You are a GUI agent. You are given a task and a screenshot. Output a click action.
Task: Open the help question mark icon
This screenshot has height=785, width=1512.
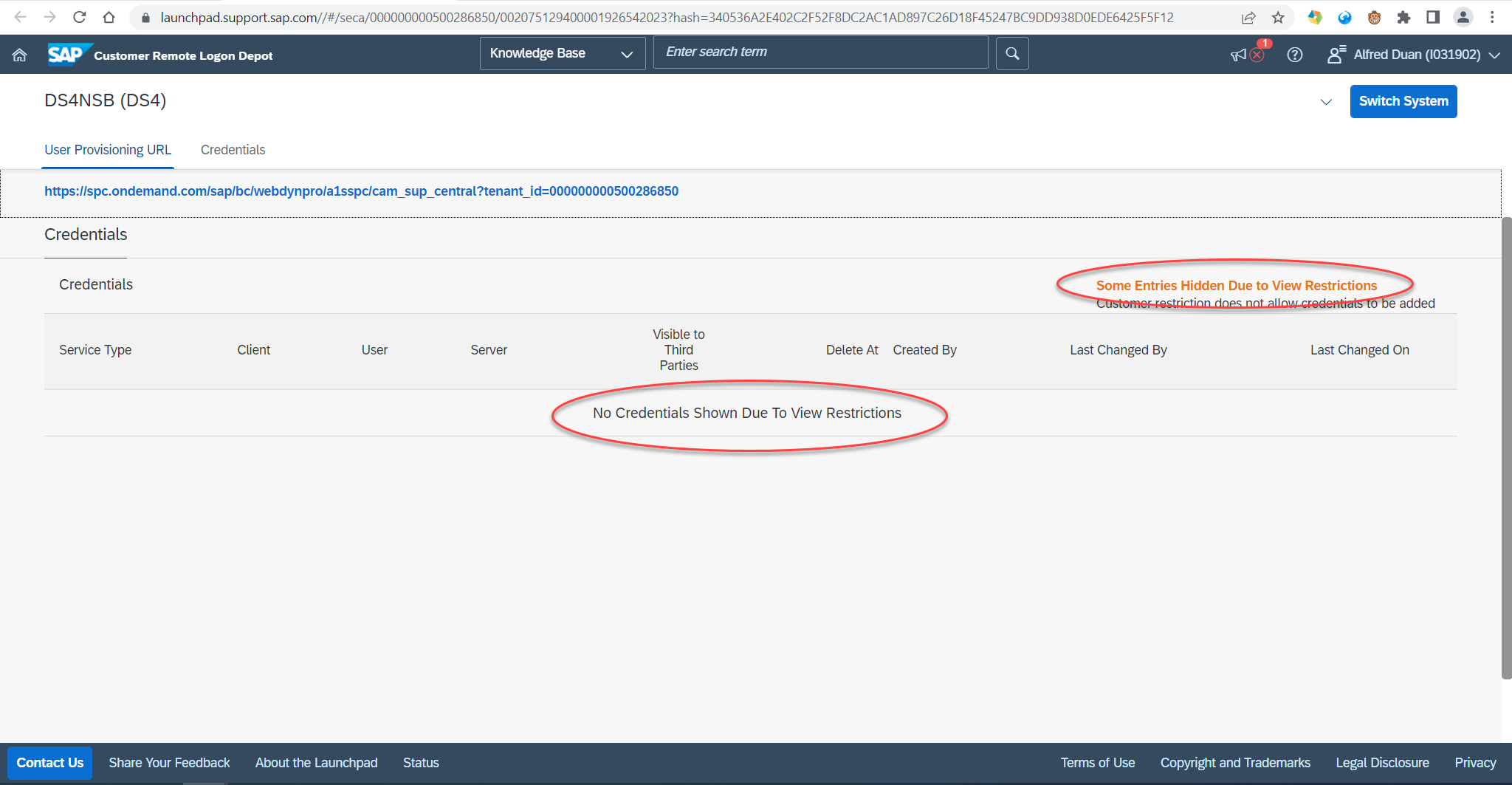point(1294,55)
